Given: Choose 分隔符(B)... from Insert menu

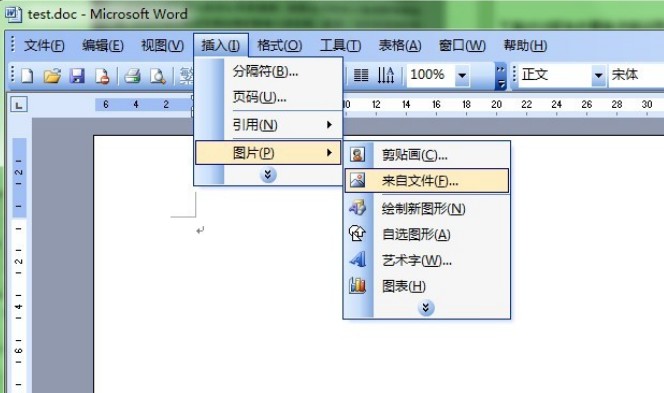Looking at the screenshot, I should [268, 72].
